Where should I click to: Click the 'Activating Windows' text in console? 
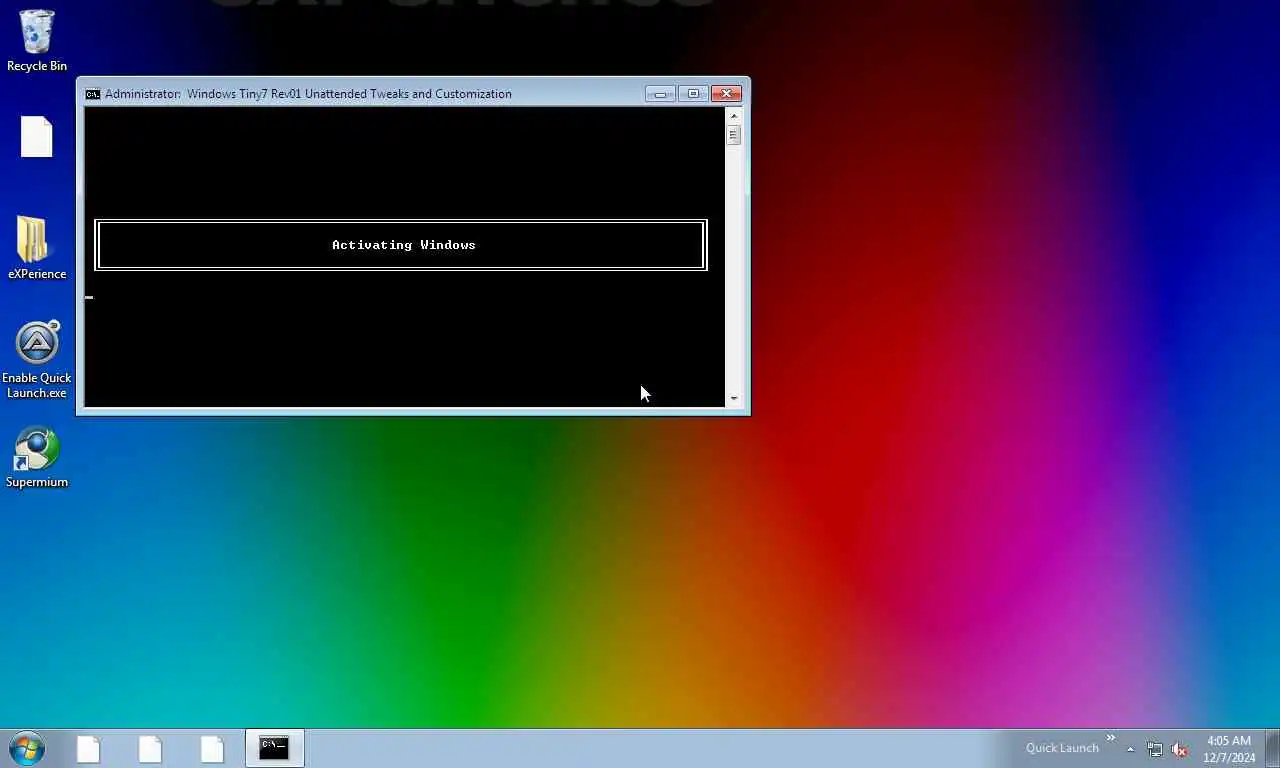click(x=404, y=245)
